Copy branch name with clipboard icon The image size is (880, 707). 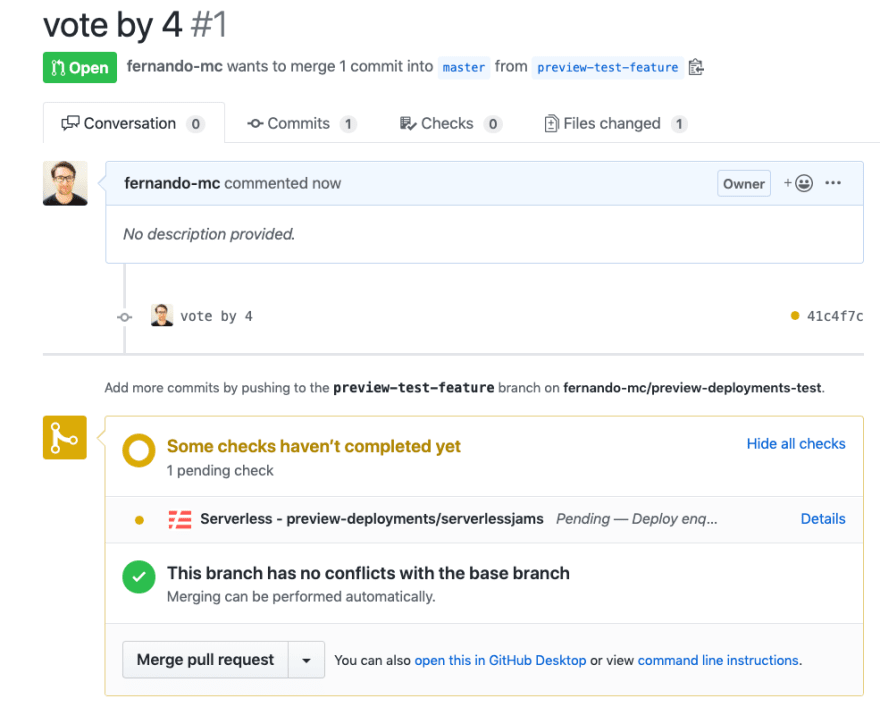click(x=696, y=67)
